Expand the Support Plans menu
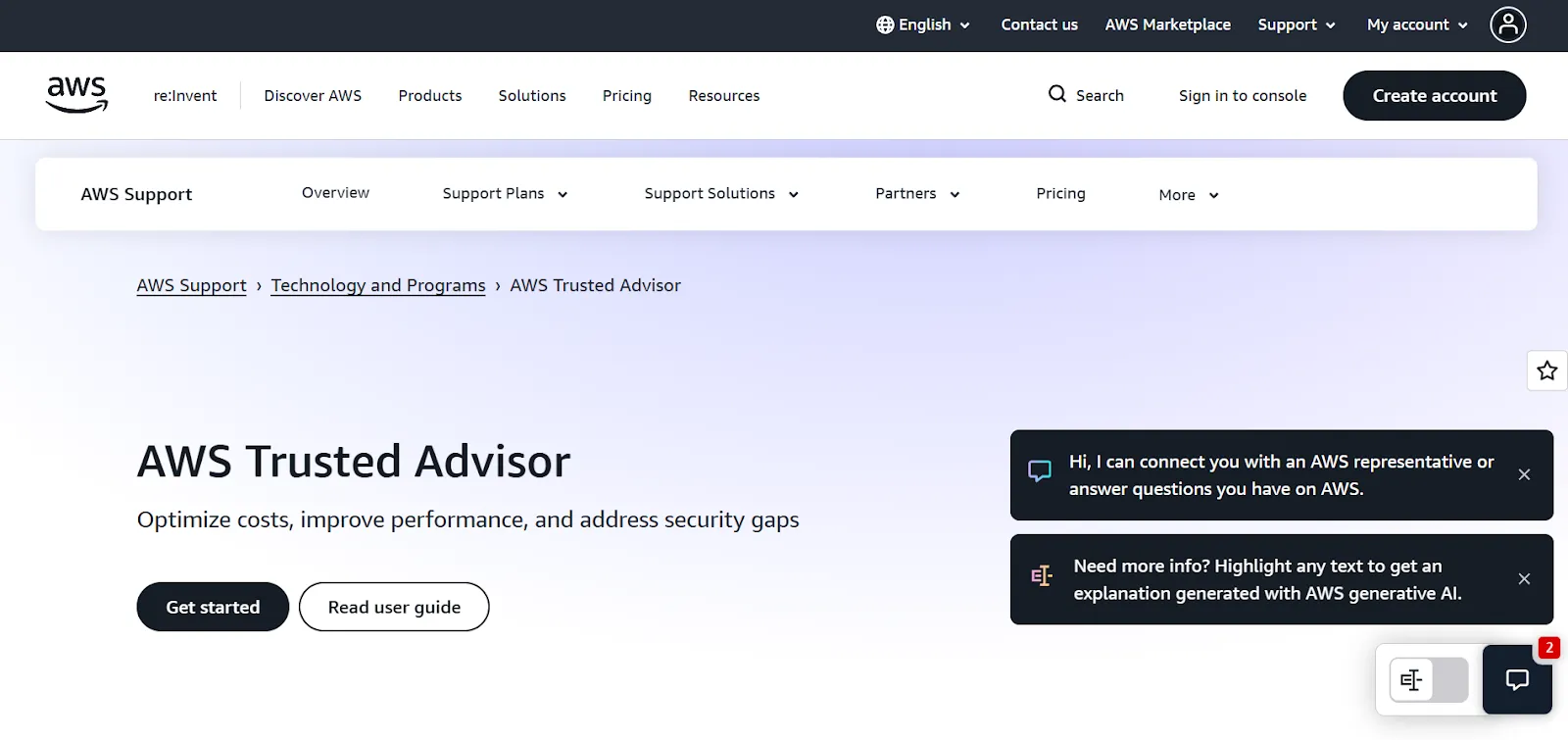Screen dimensions: 1568x740 (x=505, y=194)
